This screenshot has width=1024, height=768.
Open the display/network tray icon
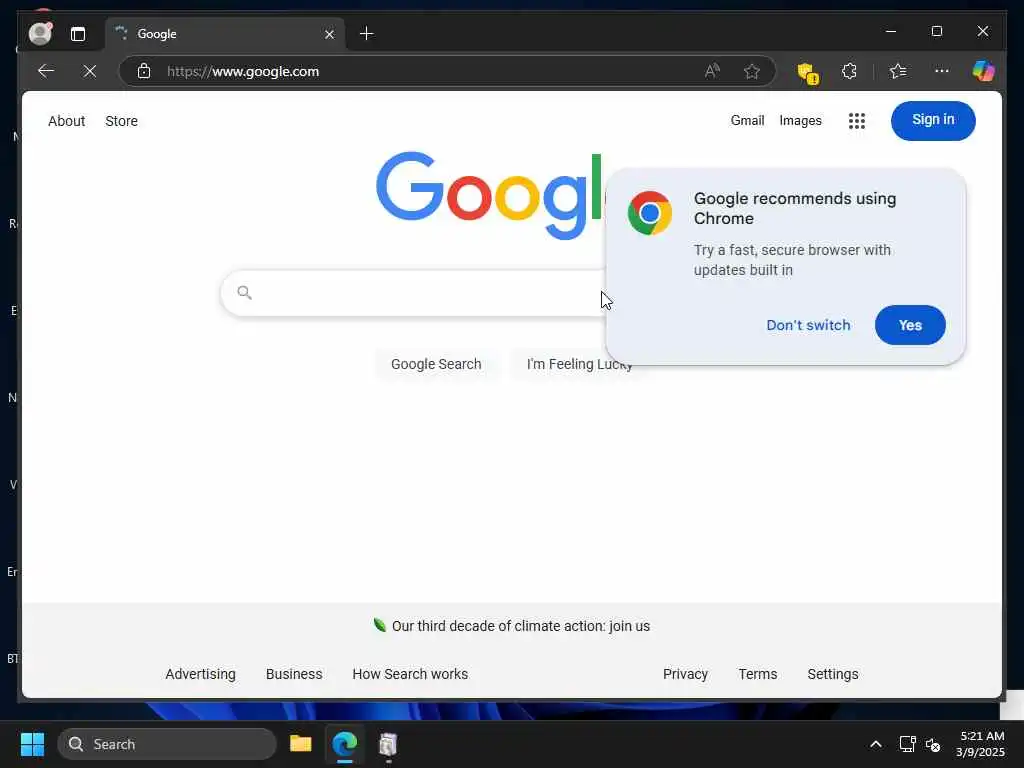pyautogui.click(x=907, y=744)
